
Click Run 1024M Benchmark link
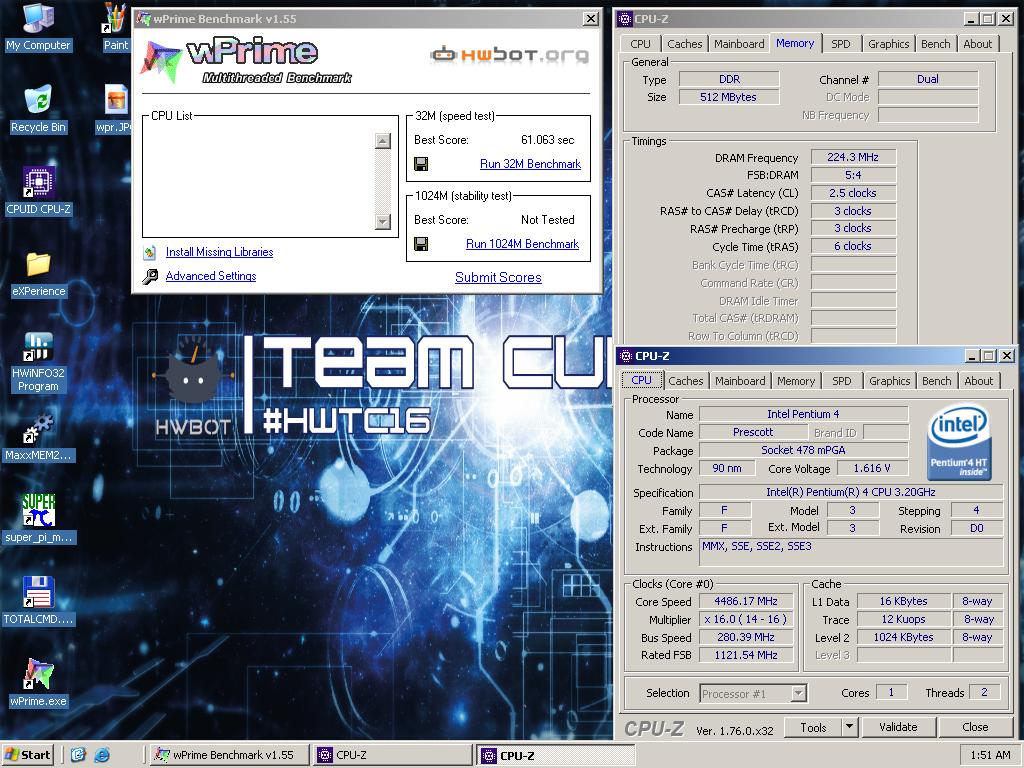tap(522, 244)
